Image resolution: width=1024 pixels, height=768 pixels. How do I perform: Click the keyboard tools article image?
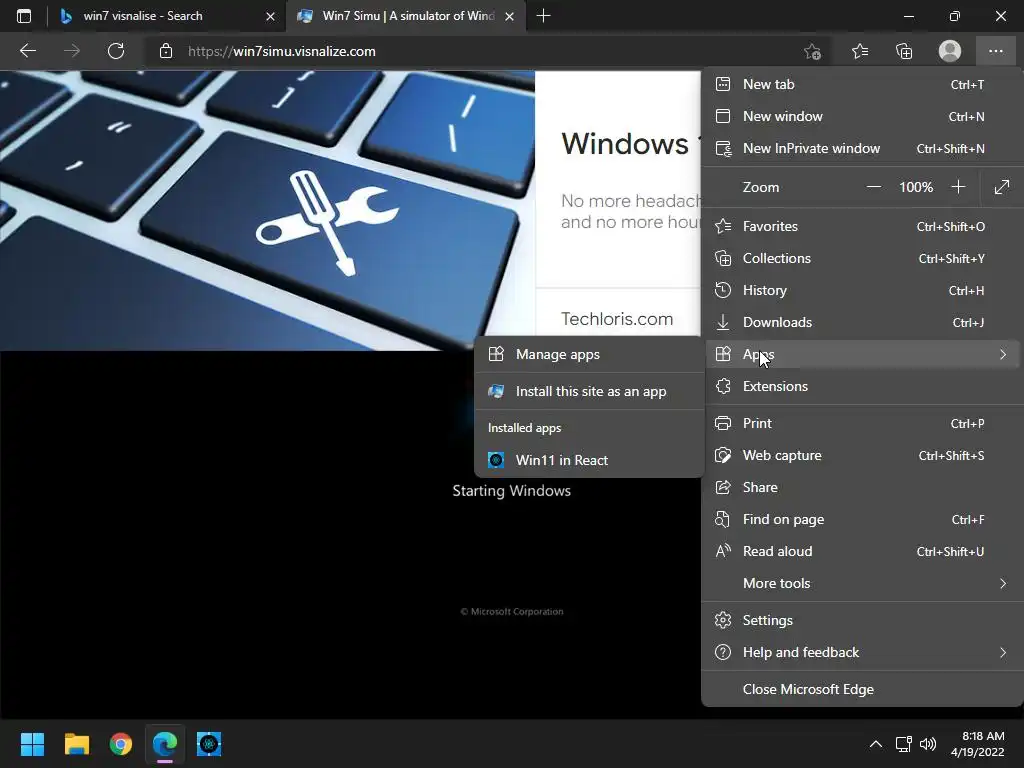[x=267, y=210]
